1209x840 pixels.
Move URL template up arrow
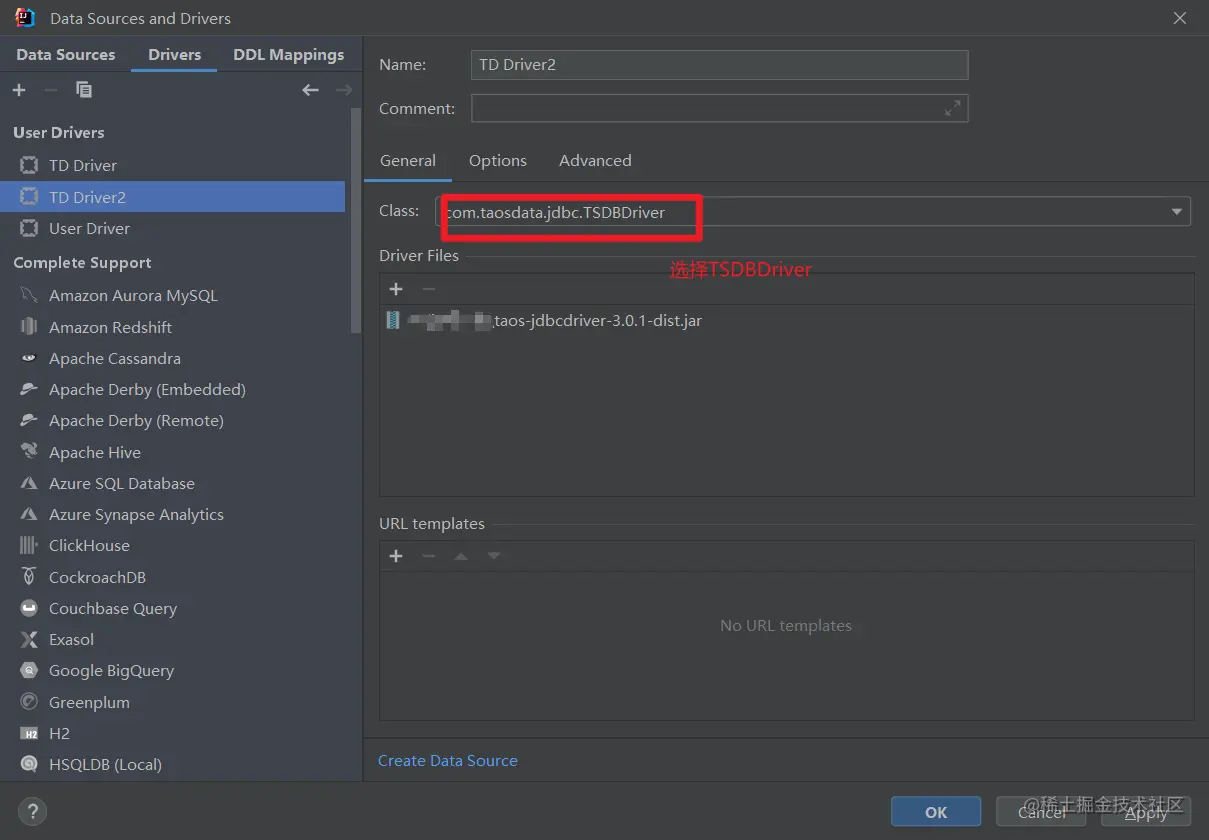(461, 556)
